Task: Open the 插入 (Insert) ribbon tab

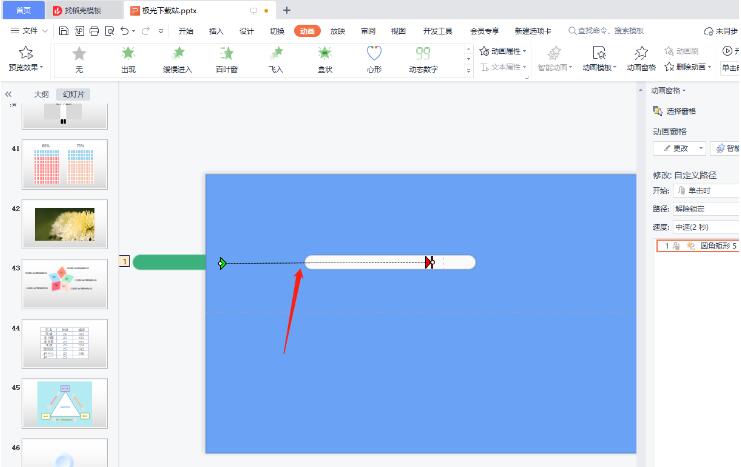Action: click(216, 31)
